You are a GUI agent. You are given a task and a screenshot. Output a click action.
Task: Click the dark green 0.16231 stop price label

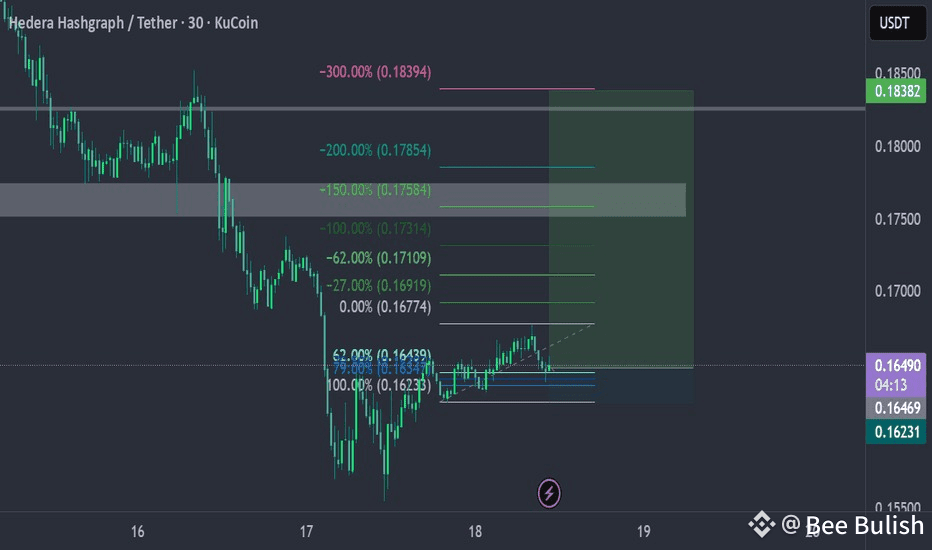tap(896, 432)
